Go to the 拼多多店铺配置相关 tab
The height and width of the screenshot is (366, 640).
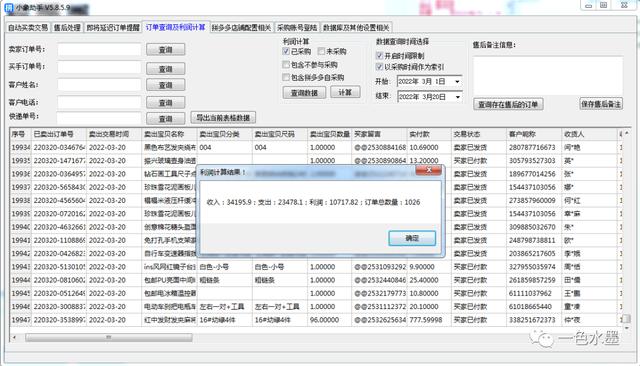pyautogui.click(x=241, y=27)
